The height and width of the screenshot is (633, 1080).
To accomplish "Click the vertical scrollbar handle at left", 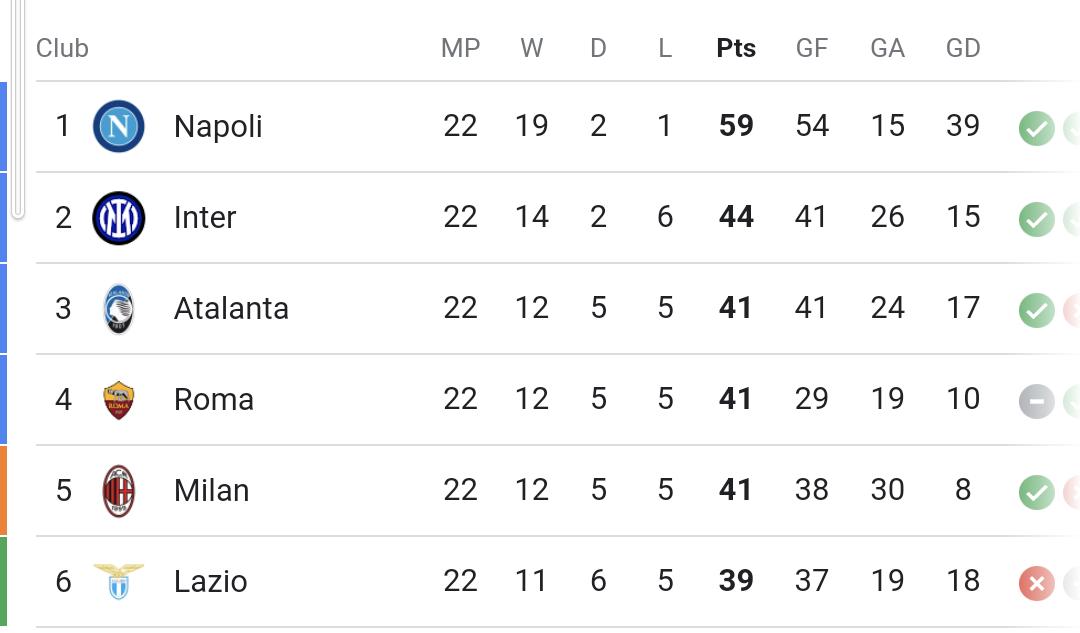I will (x=17, y=110).
